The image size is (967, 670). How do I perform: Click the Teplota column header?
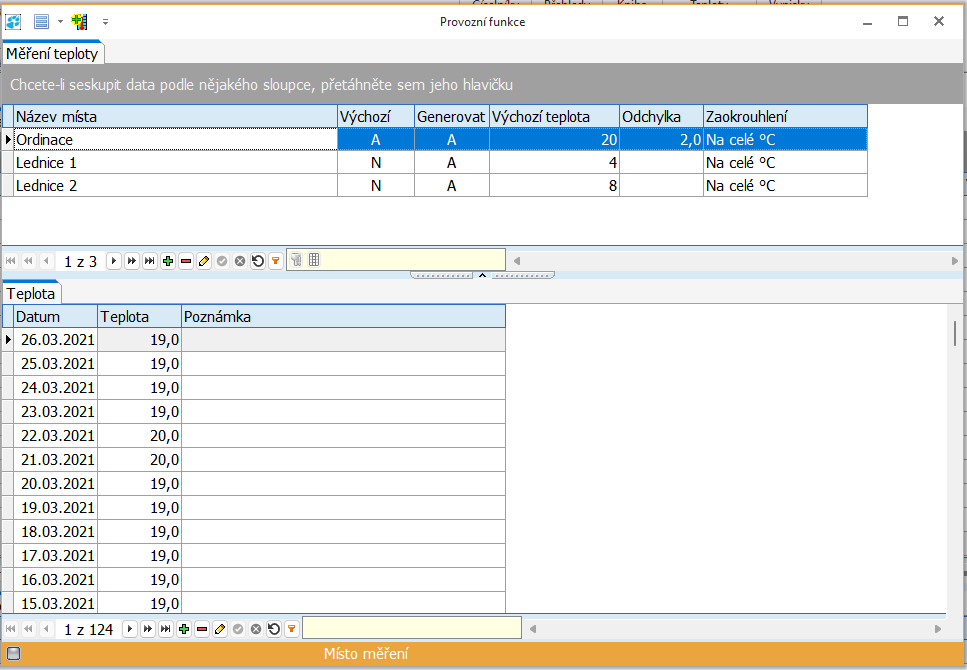click(139, 316)
